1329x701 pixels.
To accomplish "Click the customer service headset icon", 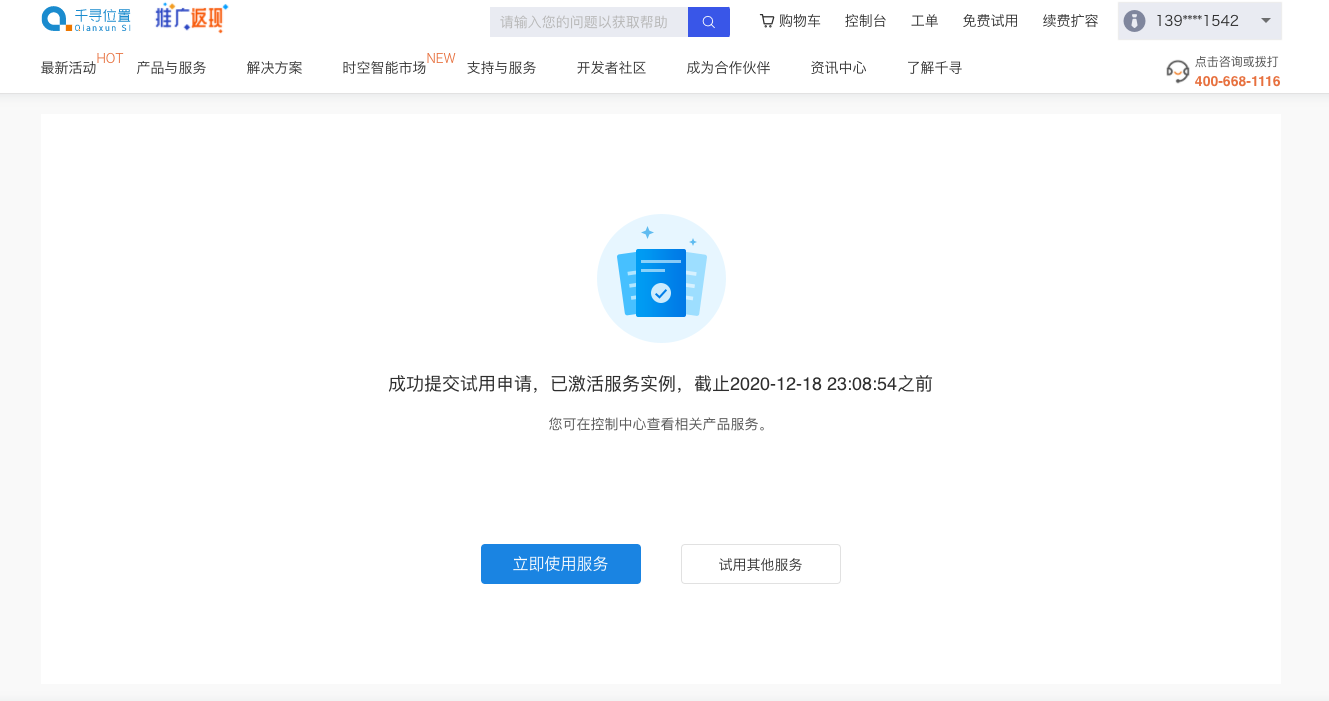I will click(x=1177, y=71).
